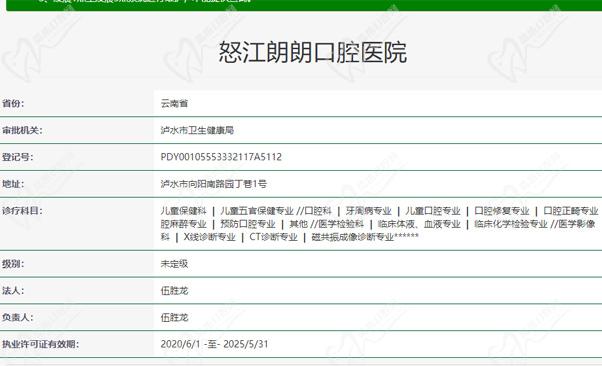
Task: Click the 负责人 label
Action: [x=17, y=318]
